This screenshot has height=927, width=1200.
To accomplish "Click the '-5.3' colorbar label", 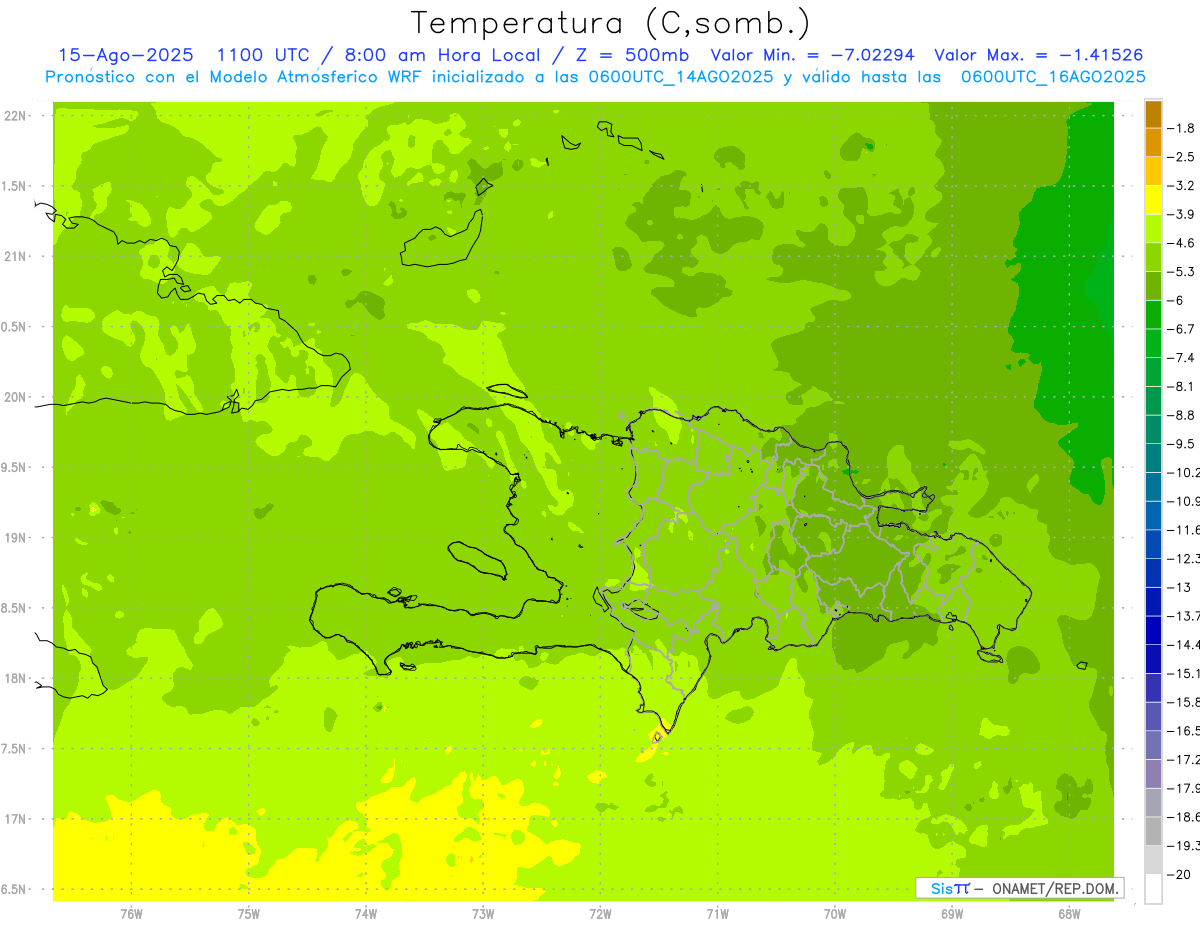I will (x=1181, y=271).
